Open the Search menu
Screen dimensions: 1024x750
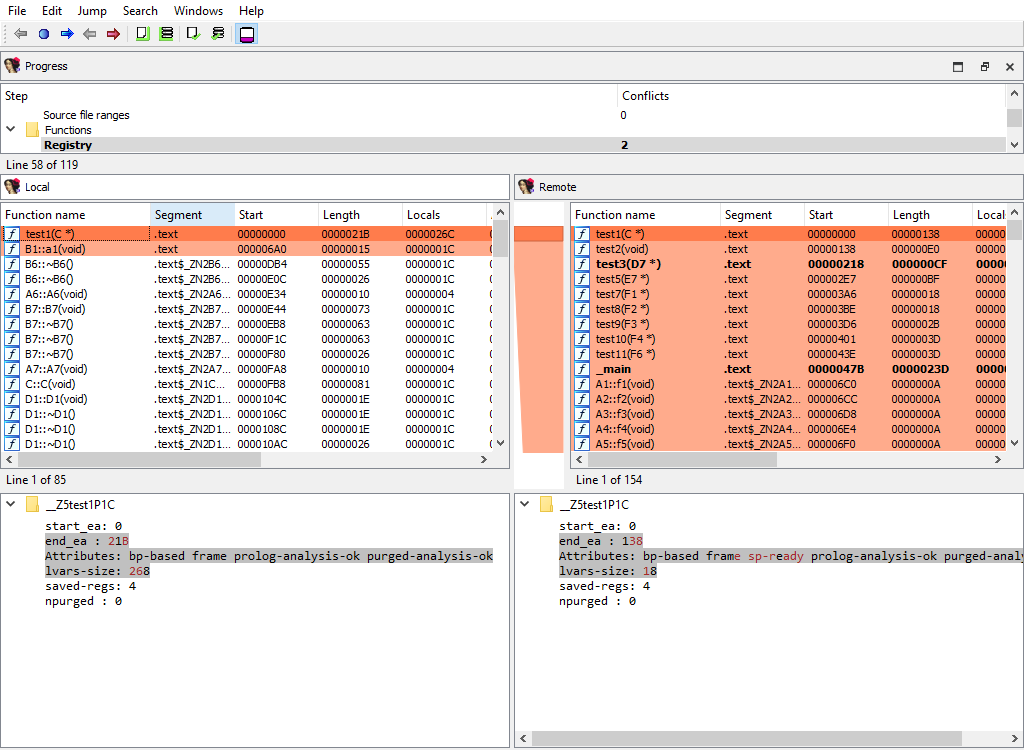pyautogui.click(x=140, y=11)
